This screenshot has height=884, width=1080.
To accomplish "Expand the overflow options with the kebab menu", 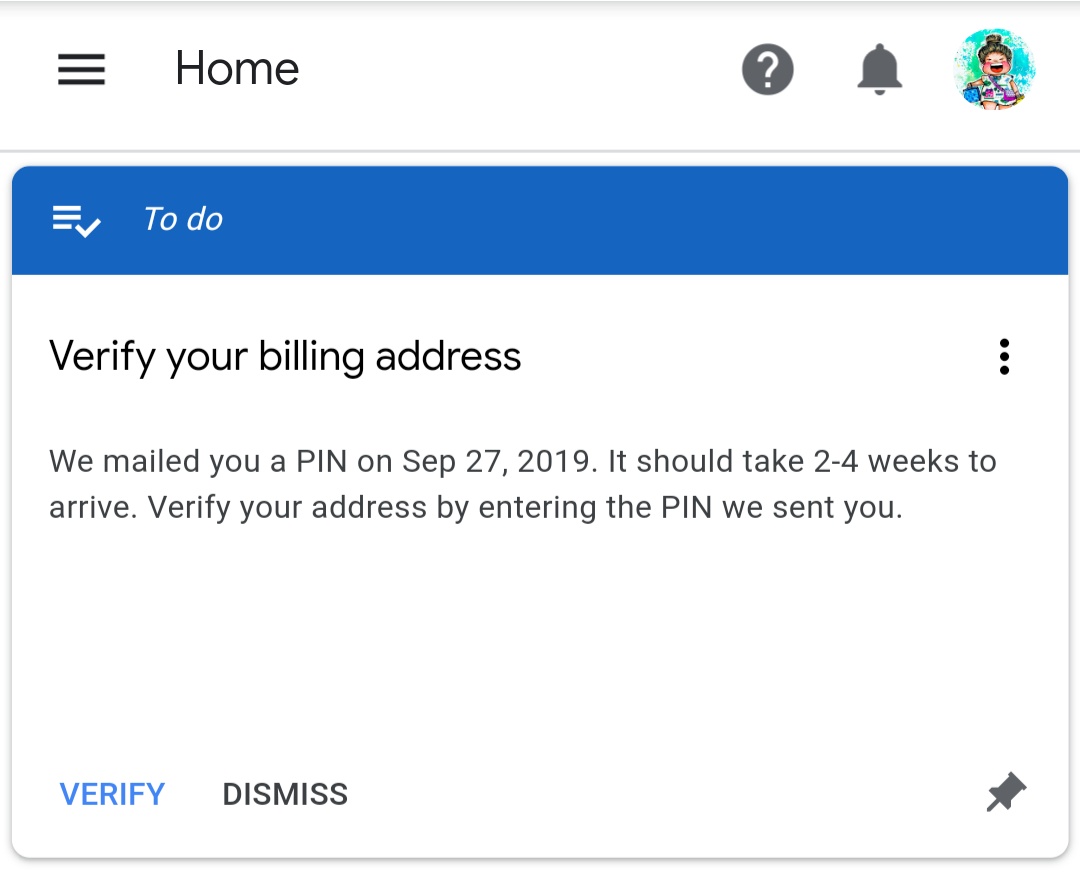I will [1003, 356].
